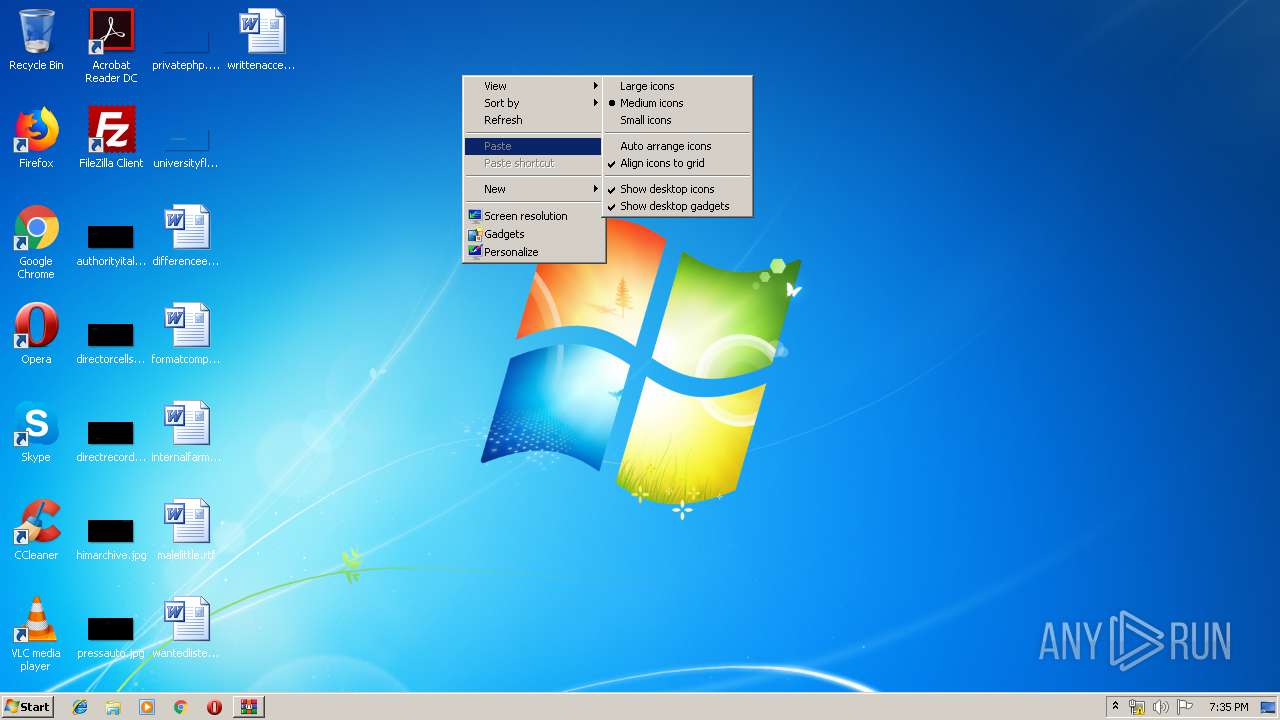This screenshot has height=720, width=1280.
Task: Open the Action Center flag icon
Action: tap(1185, 707)
